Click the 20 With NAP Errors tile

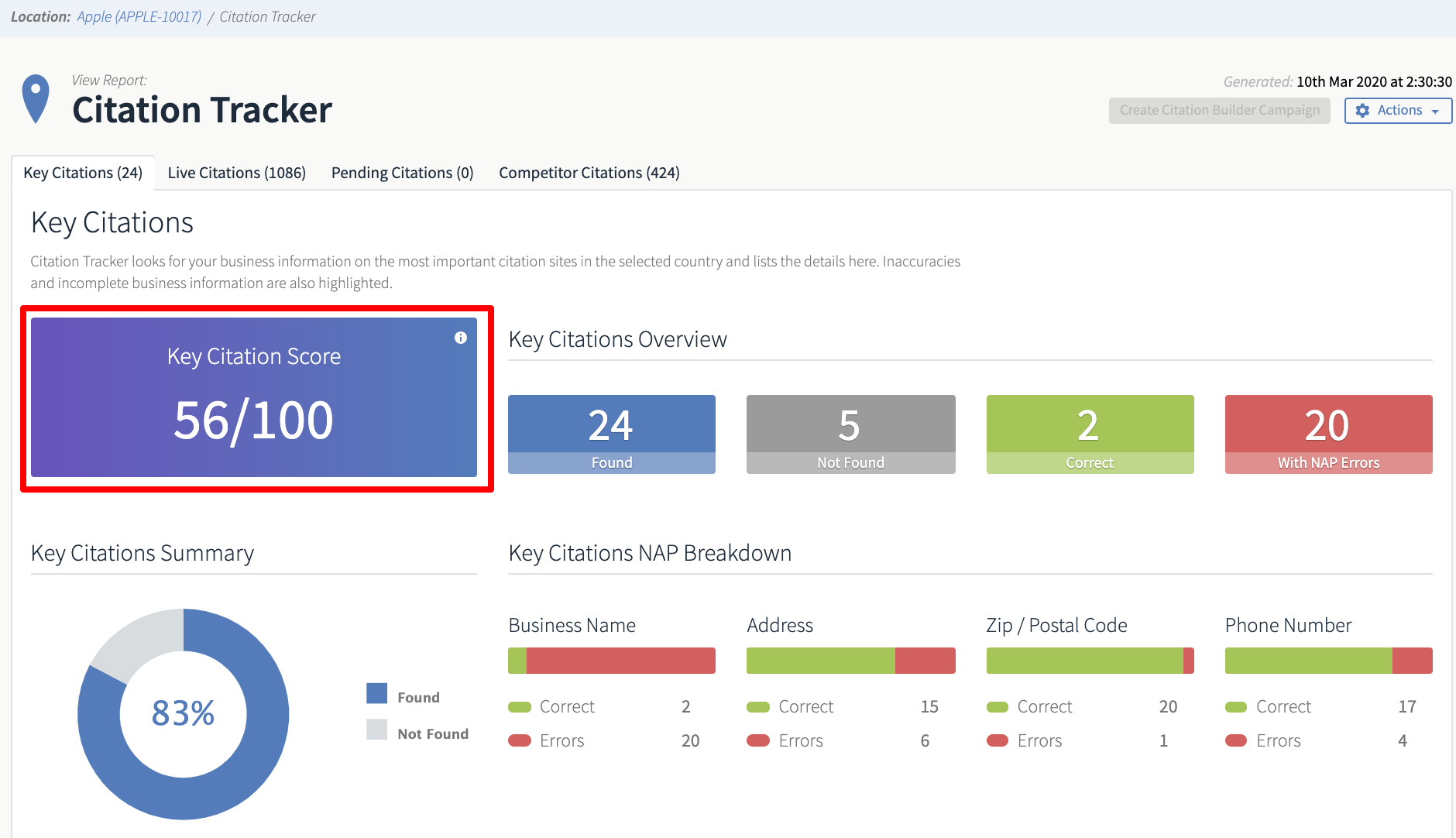tap(1328, 434)
